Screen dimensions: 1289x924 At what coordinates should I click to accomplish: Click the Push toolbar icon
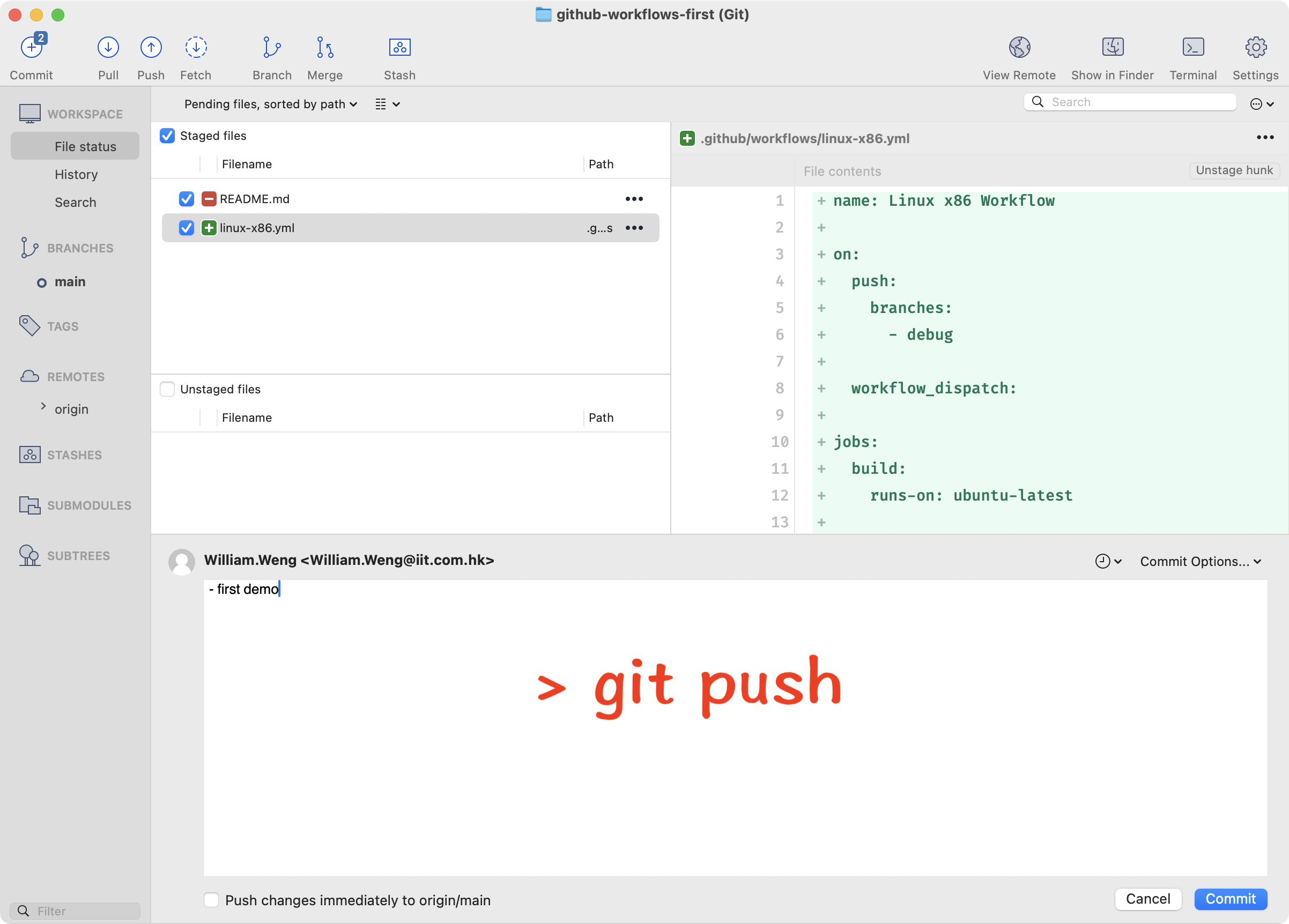tap(151, 48)
